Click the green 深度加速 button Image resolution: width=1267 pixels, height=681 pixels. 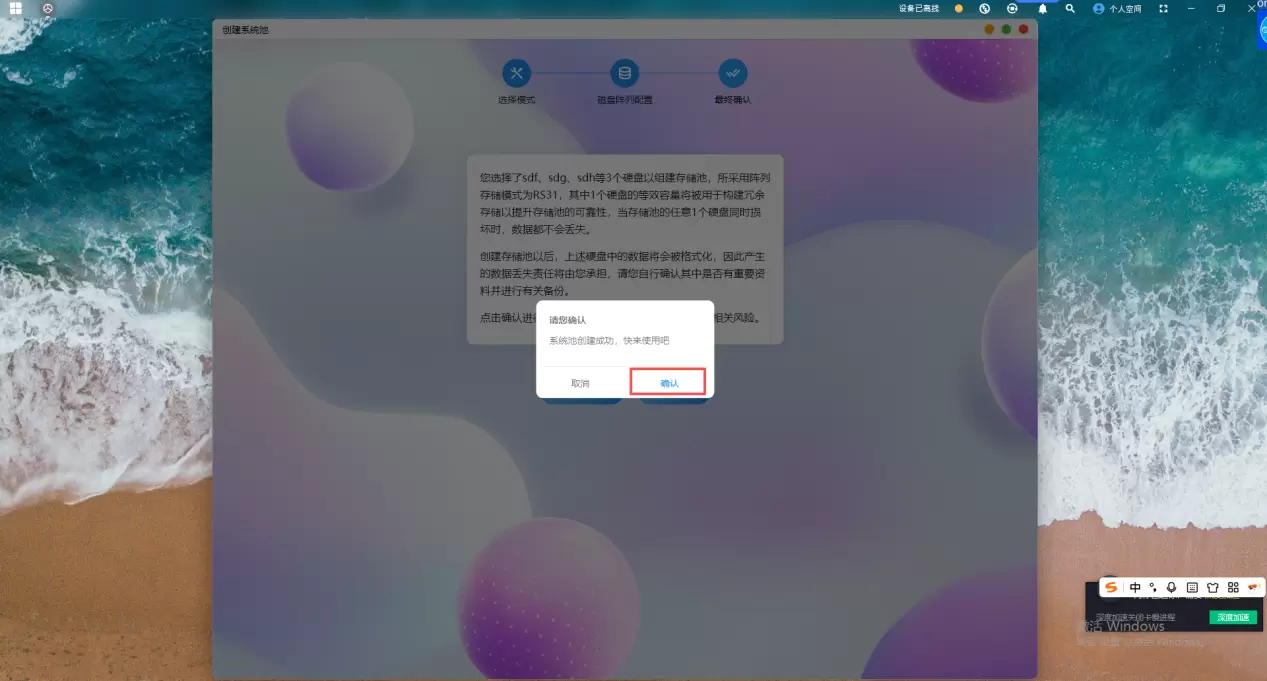[x=1232, y=617]
